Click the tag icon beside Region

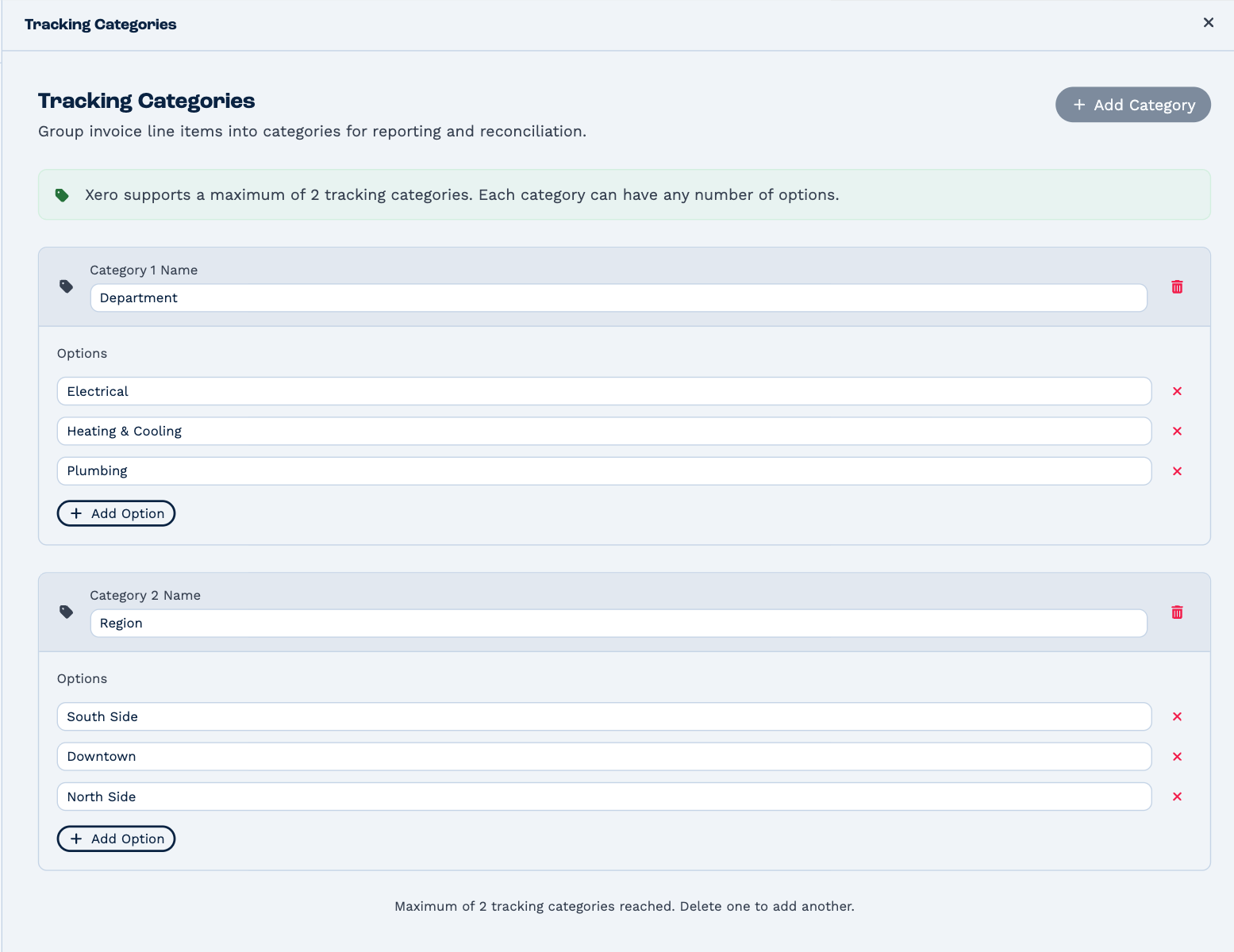(x=67, y=612)
